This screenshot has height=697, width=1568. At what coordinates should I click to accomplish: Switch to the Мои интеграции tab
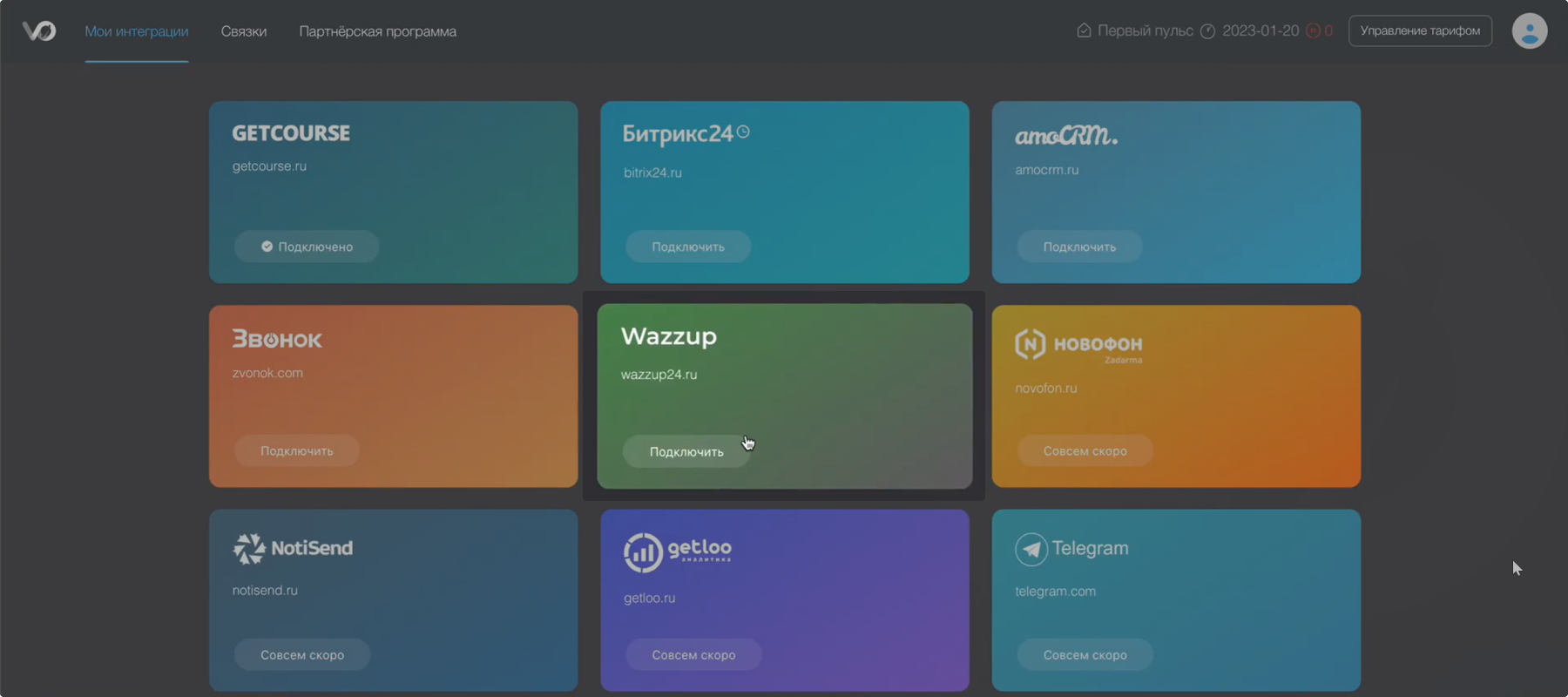pyautogui.click(x=137, y=31)
